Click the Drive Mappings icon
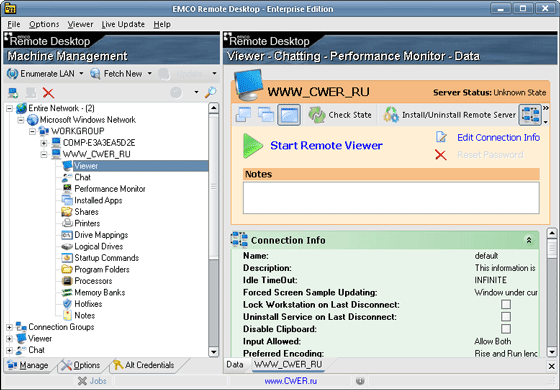560x390 pixels. (x=67, y=235)
